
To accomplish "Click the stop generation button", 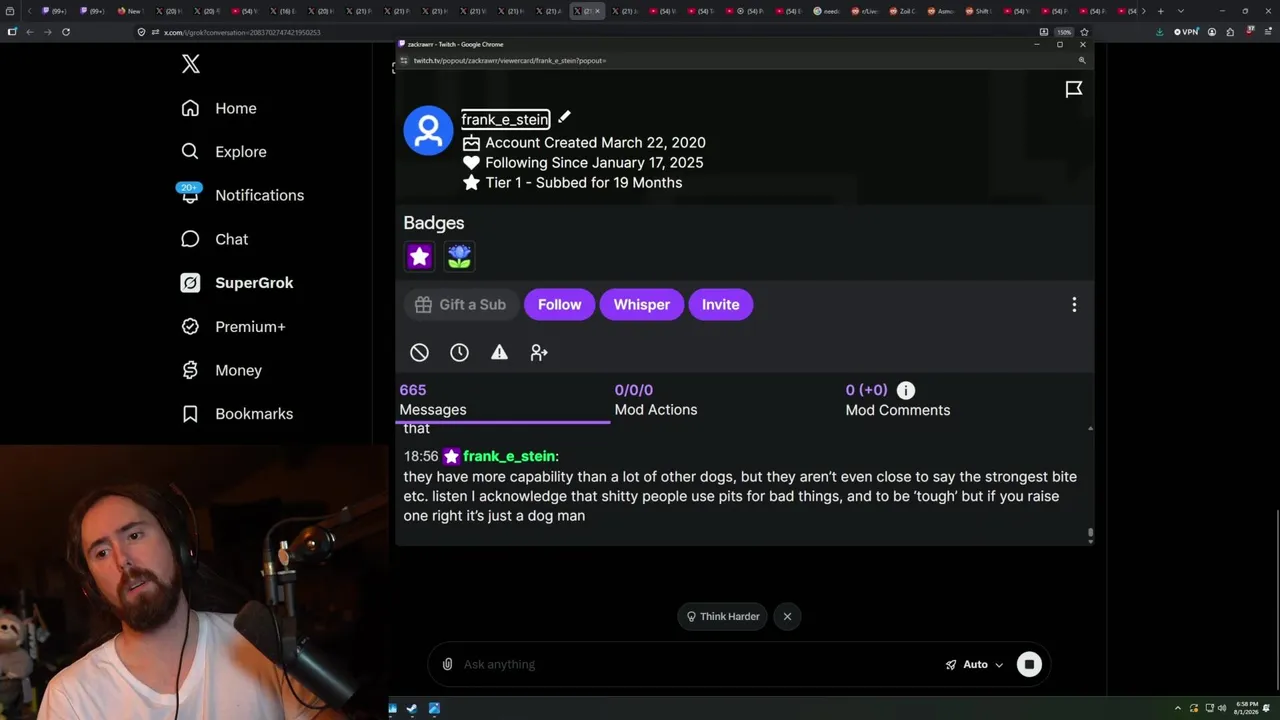I will [1029, 665].
